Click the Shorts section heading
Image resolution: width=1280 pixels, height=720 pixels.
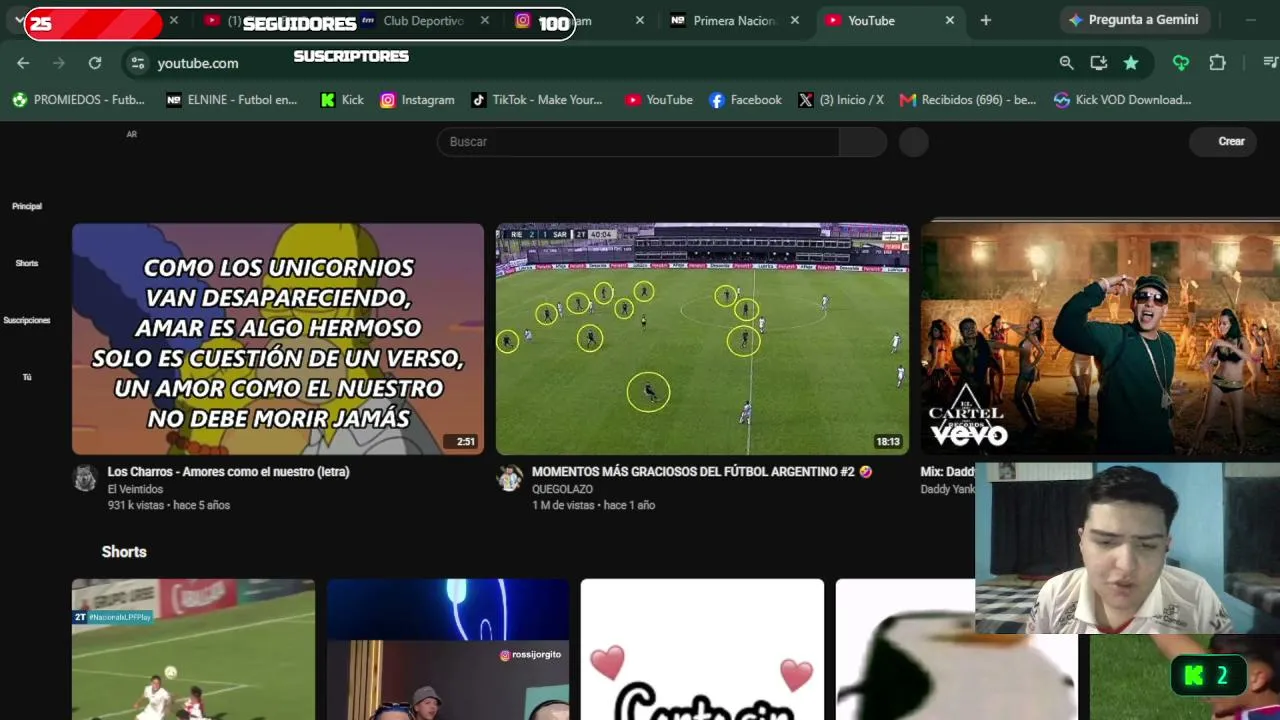[124, 552]
